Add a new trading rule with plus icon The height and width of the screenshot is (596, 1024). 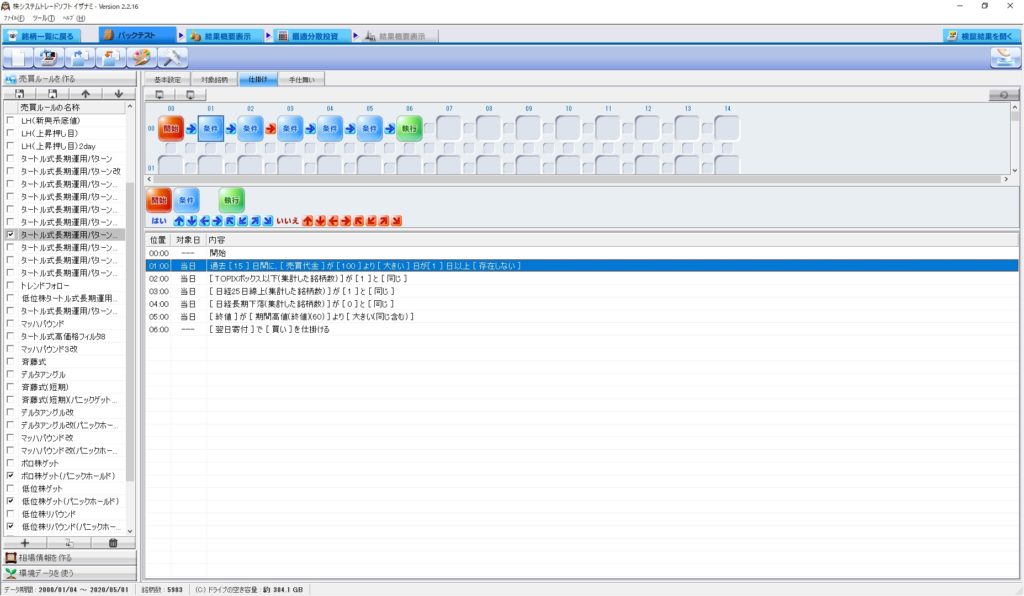click(x=24, y=542)
